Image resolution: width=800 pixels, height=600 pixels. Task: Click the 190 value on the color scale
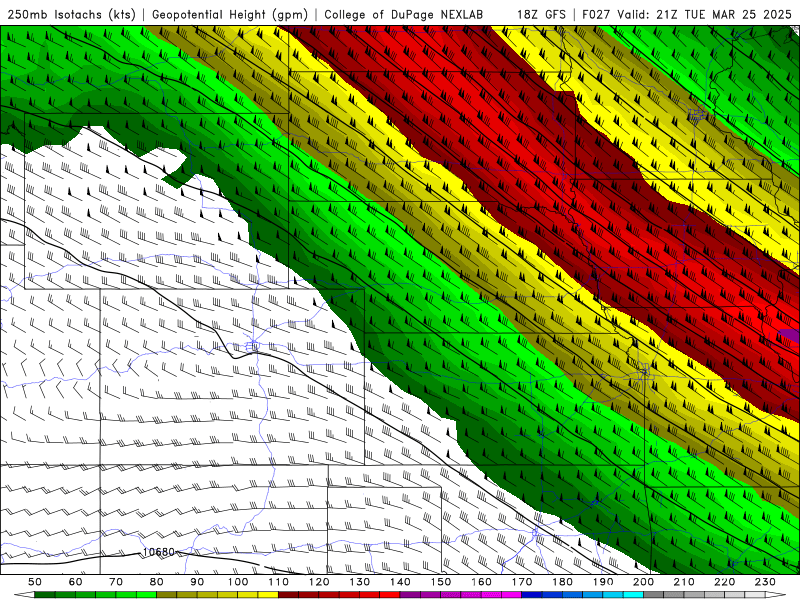[x=603, y=582]
